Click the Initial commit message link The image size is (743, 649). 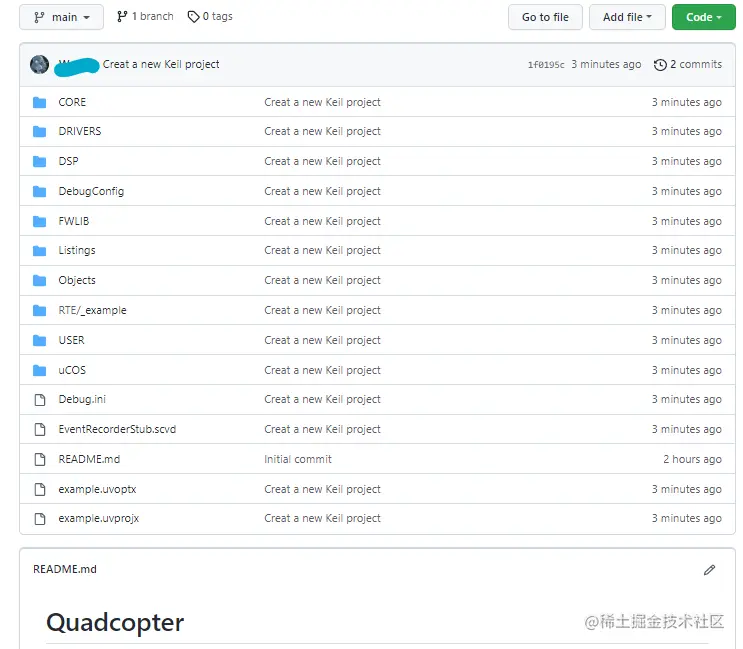(x=298, y=459)
